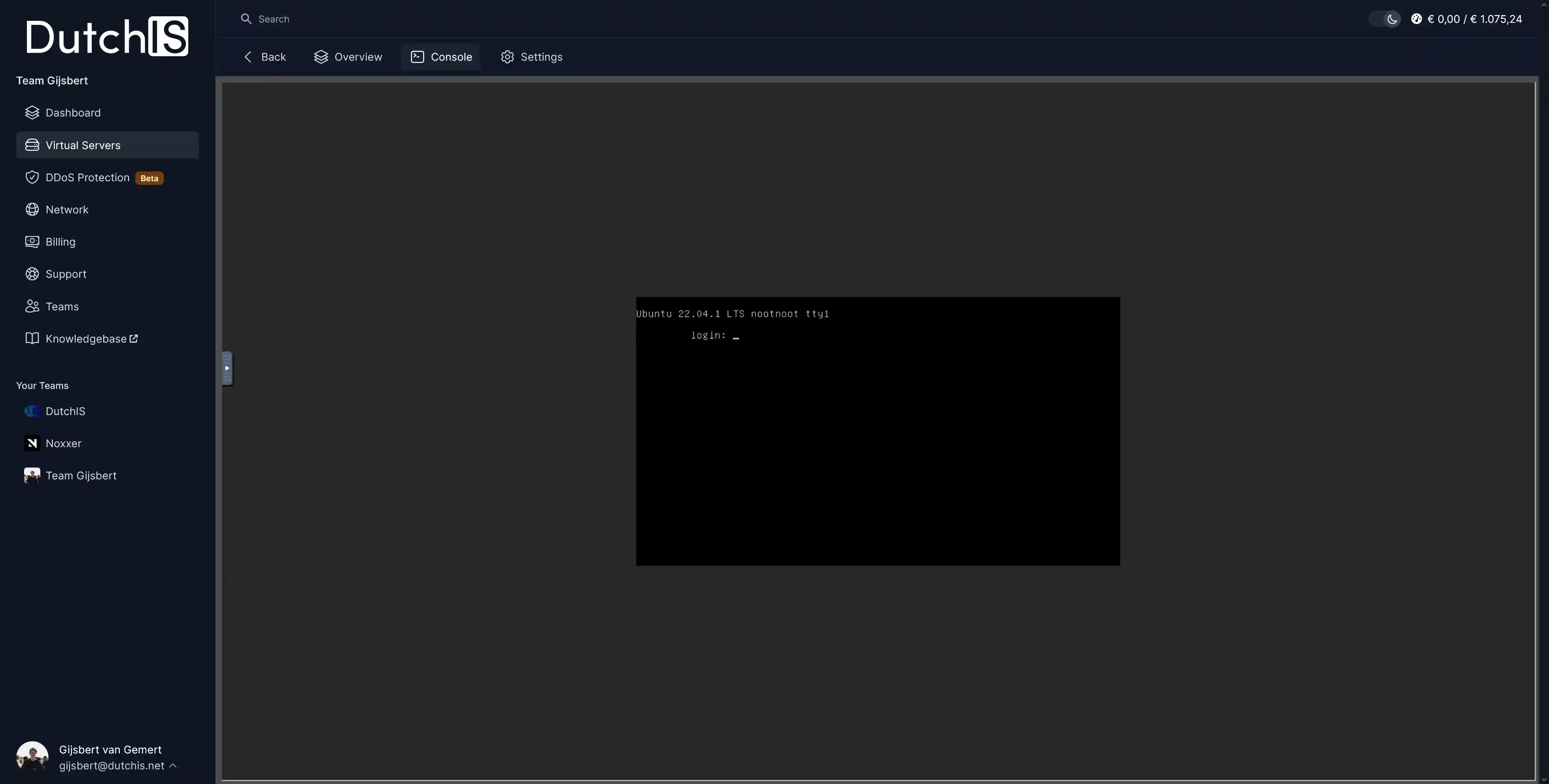The height and width of the screenshot is (784, 1549).
Task: Toggle the dark mode moon switch
Action: tap(1384, 19)
